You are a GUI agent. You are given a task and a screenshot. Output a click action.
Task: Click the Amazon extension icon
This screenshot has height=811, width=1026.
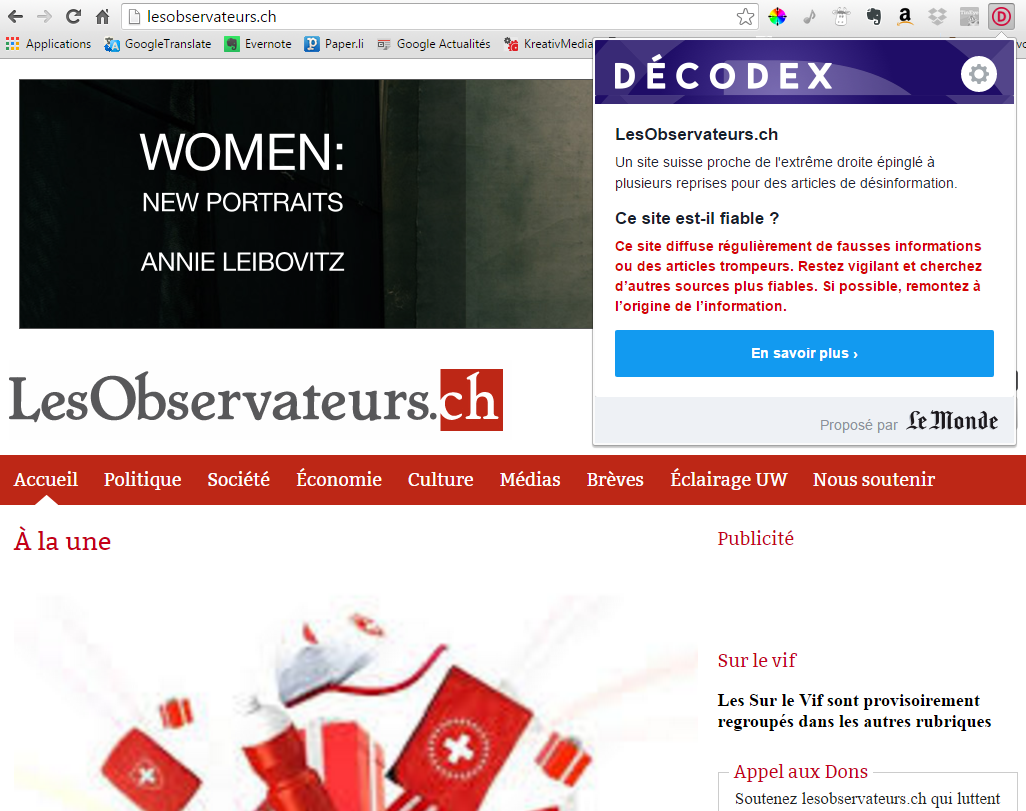[x=905, y=17]
